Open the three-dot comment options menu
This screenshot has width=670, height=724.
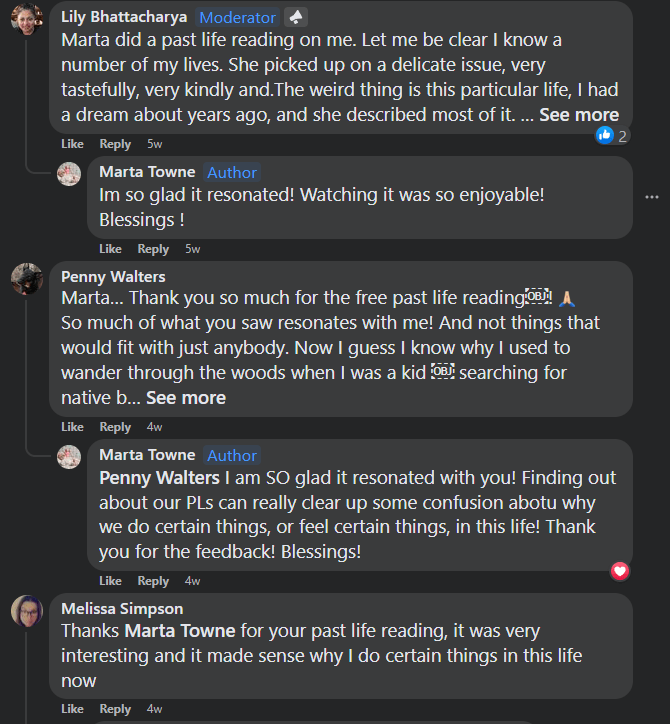pos(652,196)
